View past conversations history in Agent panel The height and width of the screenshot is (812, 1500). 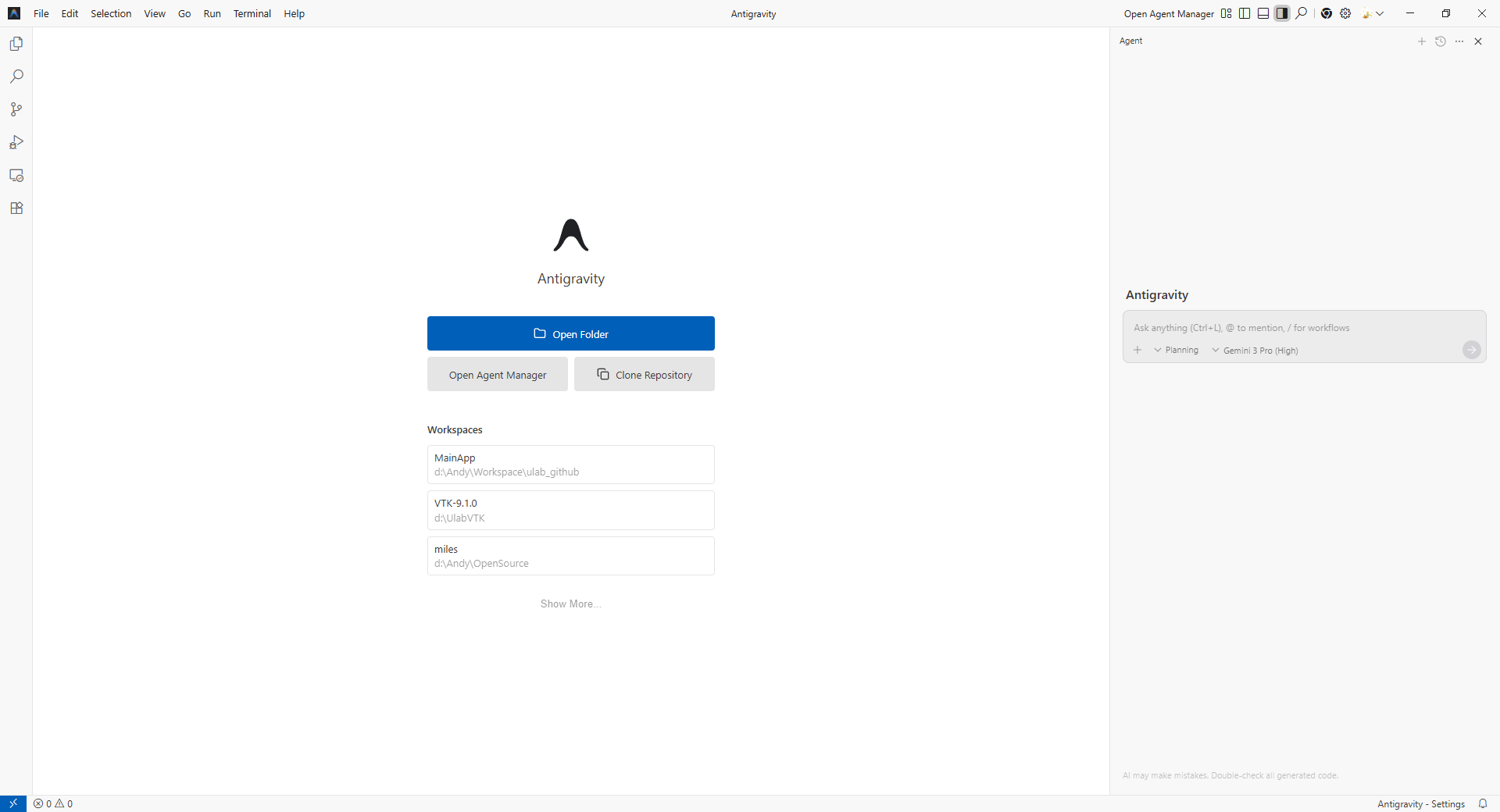[1441, 41]
